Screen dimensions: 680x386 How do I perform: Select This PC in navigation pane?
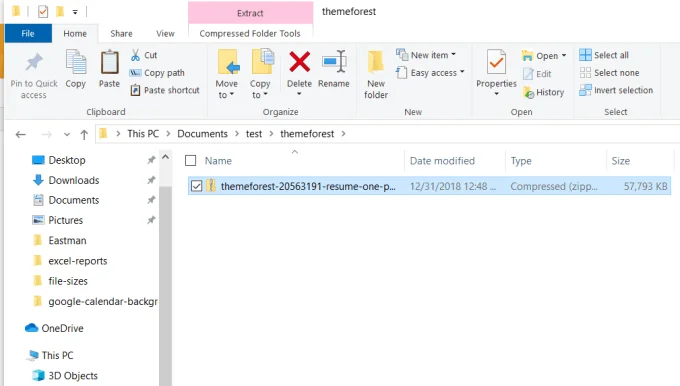point(50,355)
